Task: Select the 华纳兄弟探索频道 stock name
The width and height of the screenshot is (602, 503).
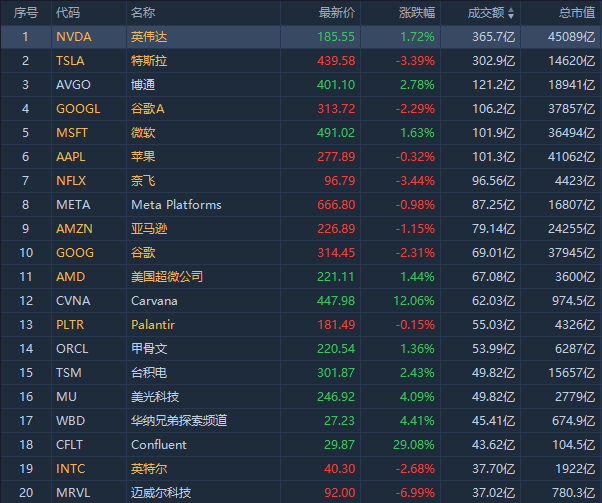Action: coord(179,421)
